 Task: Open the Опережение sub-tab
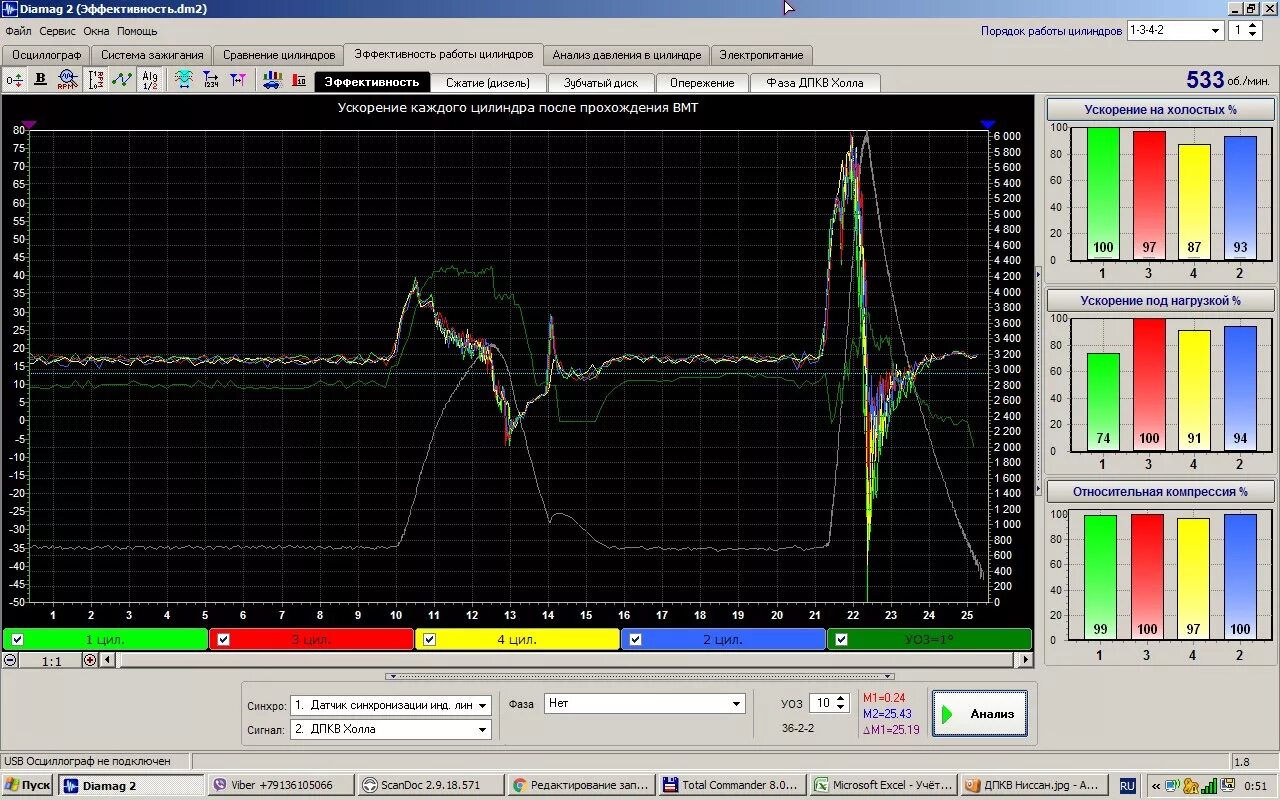coord(702,83)
